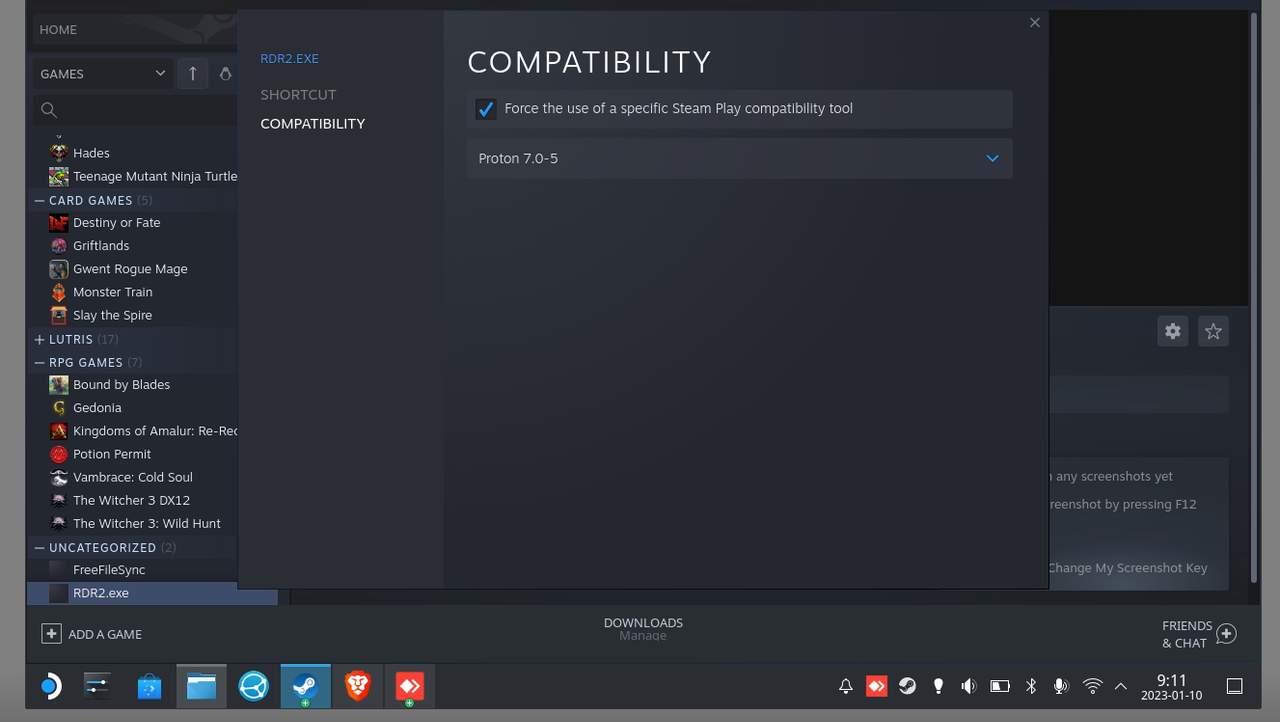Select Slay the Spire
Viewport: 1280px width, 722px height.
pos(113,315)
